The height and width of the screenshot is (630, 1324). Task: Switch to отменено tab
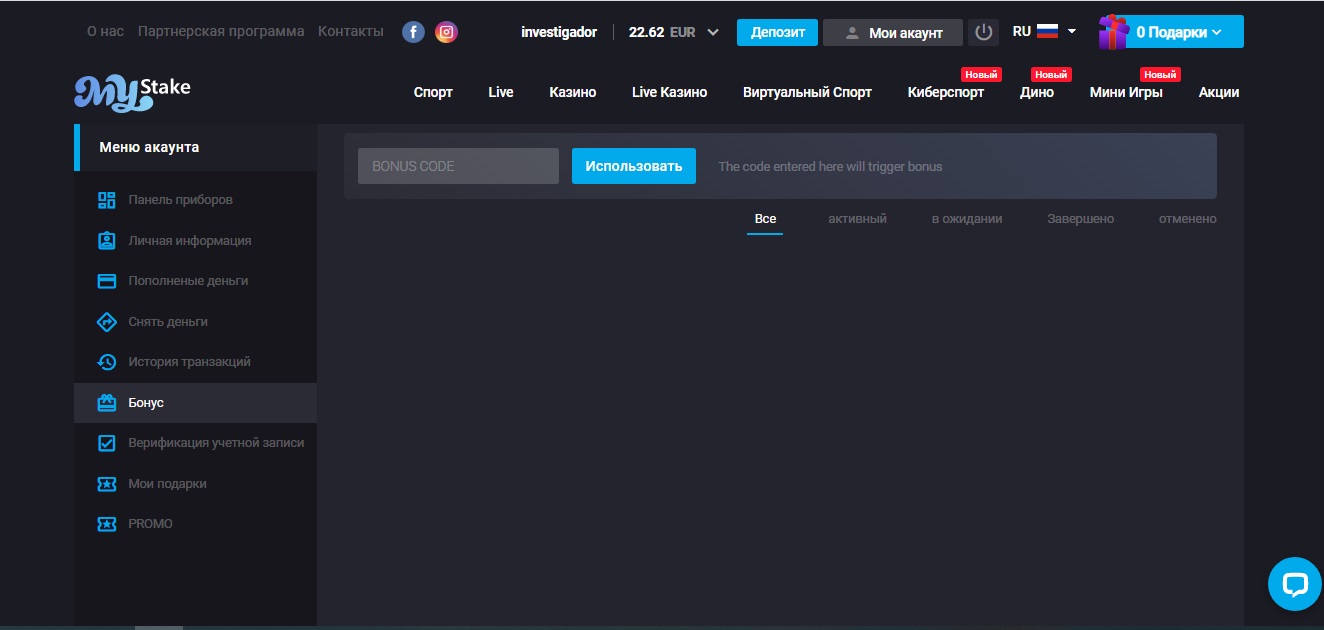[1188, 219]
